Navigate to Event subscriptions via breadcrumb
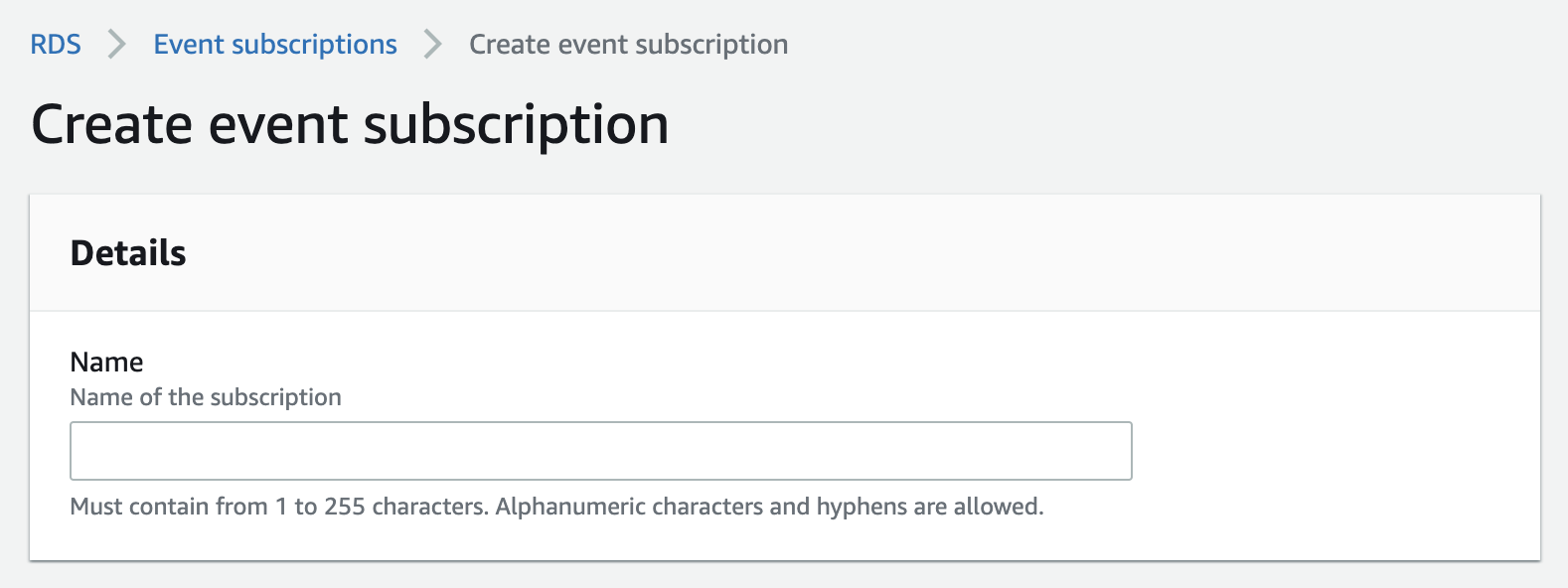Viewport: 1568px width, 588px height. pyautogui.click(x=275, y=44)
